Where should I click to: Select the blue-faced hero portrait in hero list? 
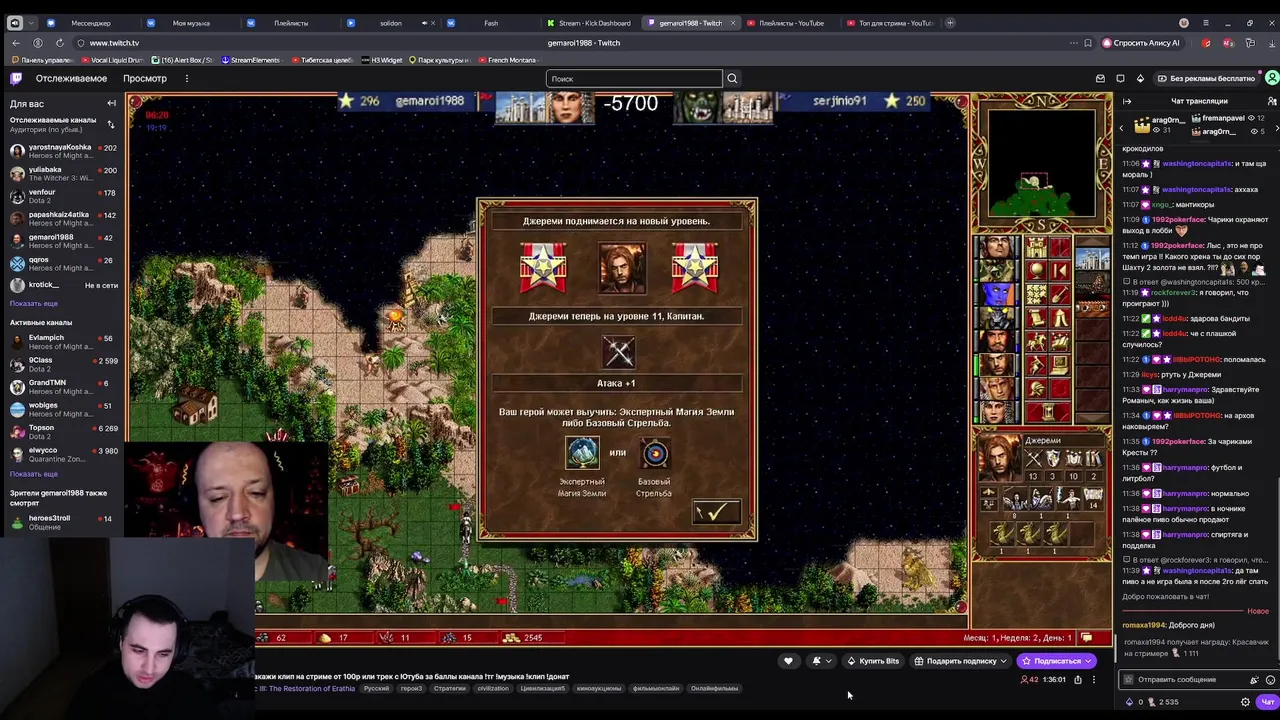pyautogui.click(x=994, y=296)
